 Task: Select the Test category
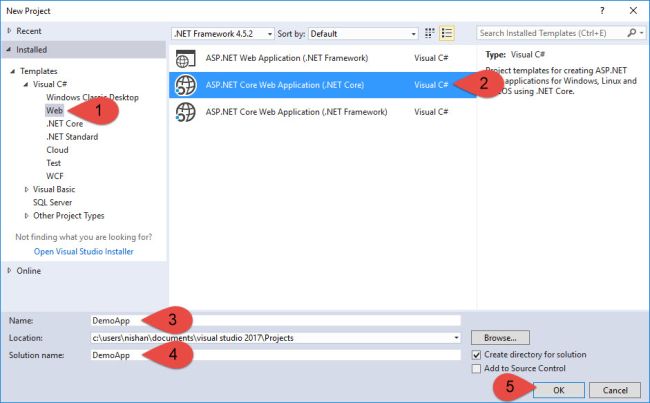(x=53, y=163)
